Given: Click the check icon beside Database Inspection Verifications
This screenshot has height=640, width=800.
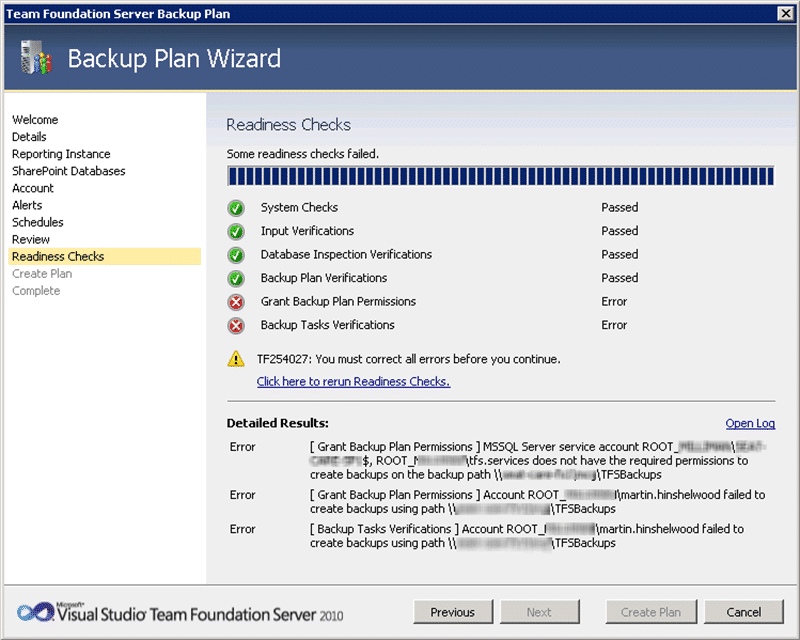Looking at the screenshot, I should 236,255.
